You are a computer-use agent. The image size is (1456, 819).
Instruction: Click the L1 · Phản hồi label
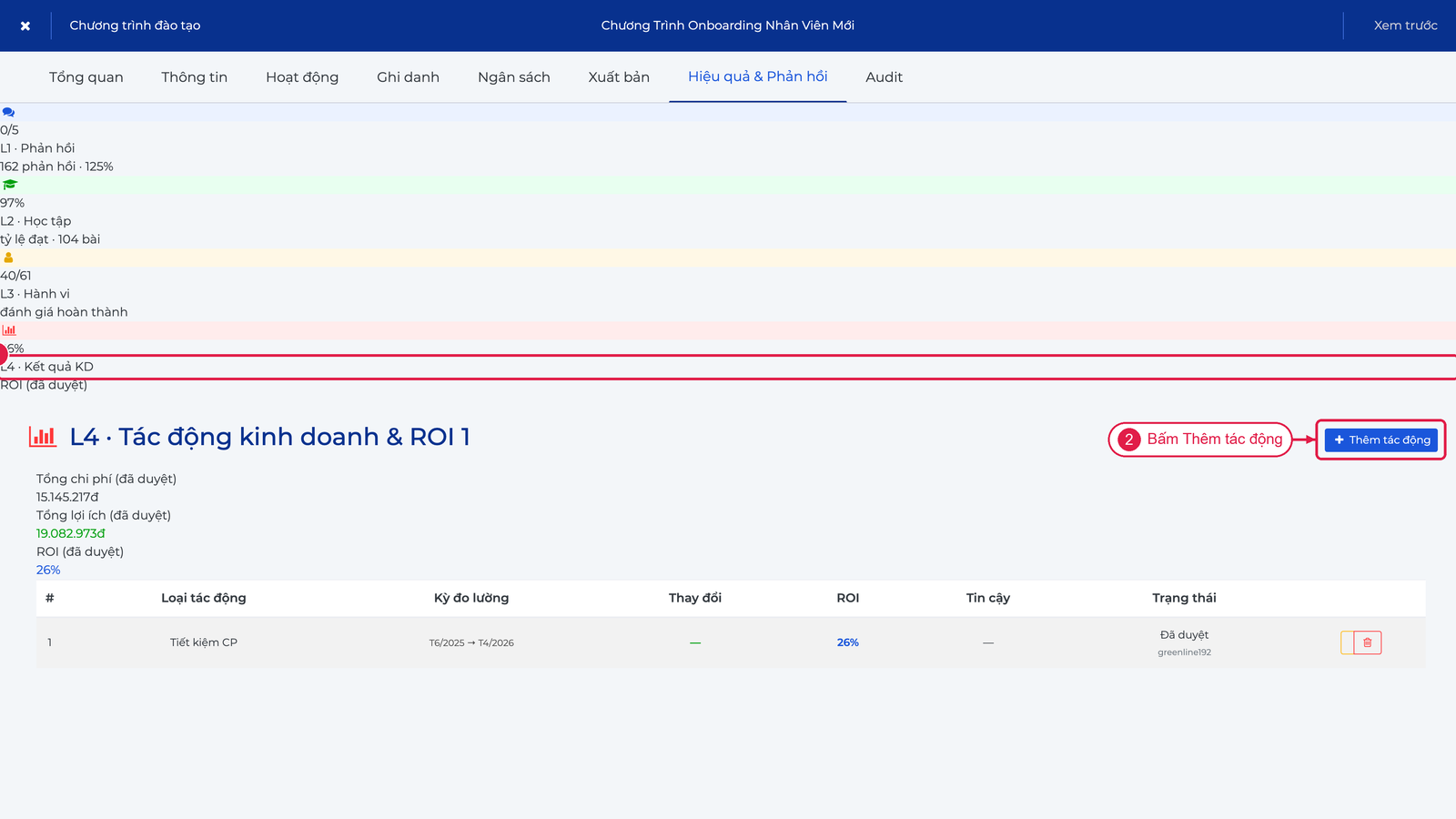(x=37, y=148)
